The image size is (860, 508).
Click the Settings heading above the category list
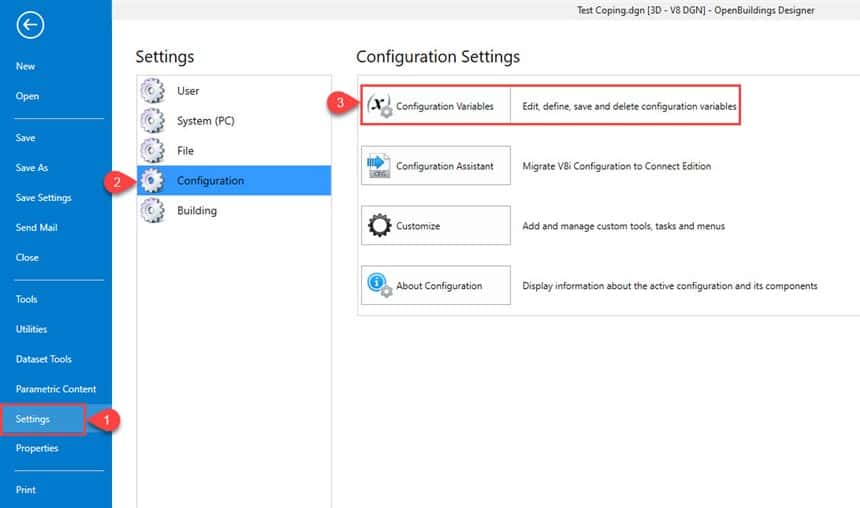(165, 57)
